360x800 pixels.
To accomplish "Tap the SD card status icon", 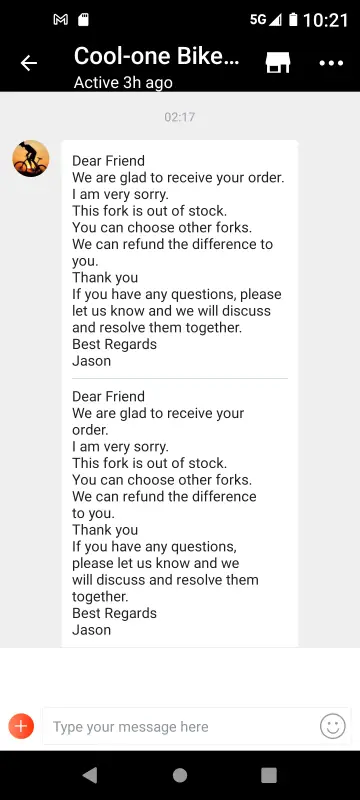I will tap(83, 20).
